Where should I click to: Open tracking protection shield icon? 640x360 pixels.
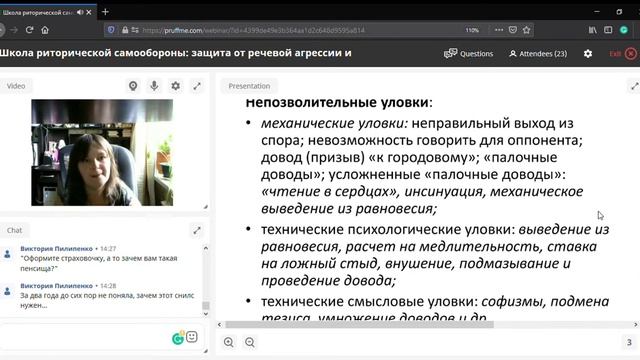pyautogui.click(x=111, y=30)
